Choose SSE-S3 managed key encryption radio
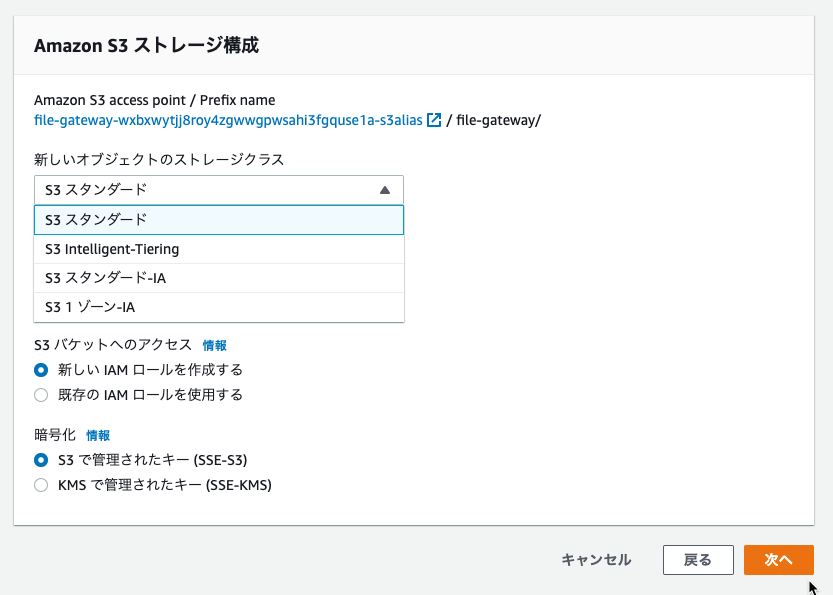Image resolution: width=833 pixels, height=595 pixels. pos(41,460)
